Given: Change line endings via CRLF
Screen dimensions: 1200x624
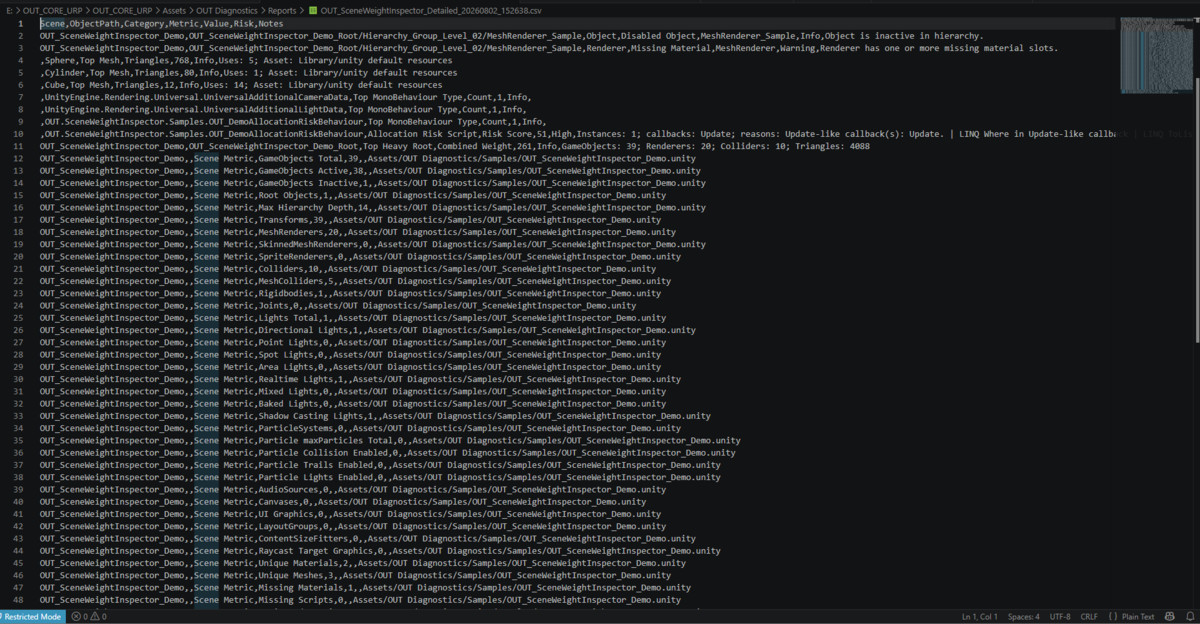Looking at the screenshot, I should (x=1090, y=617).
